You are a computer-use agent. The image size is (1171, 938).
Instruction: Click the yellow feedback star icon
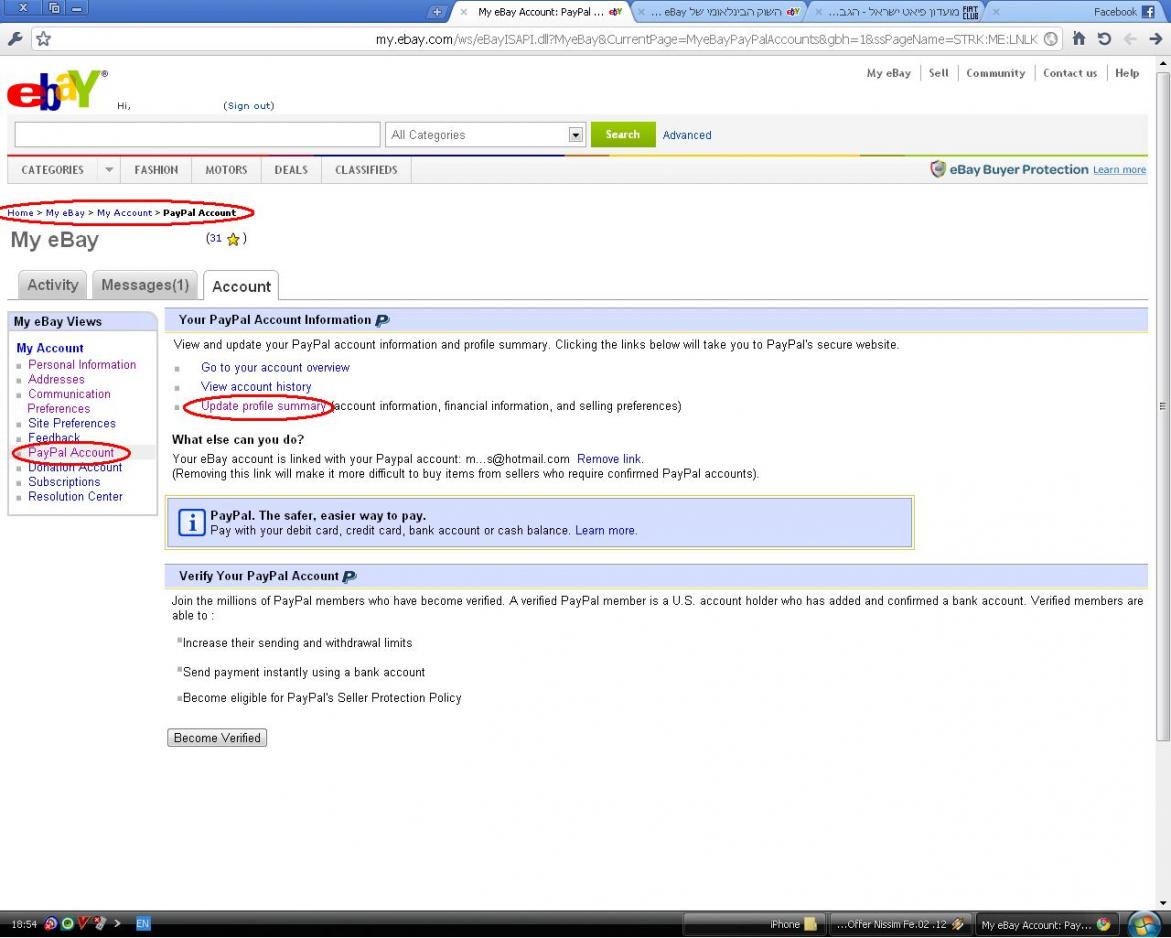pos(233,239)
